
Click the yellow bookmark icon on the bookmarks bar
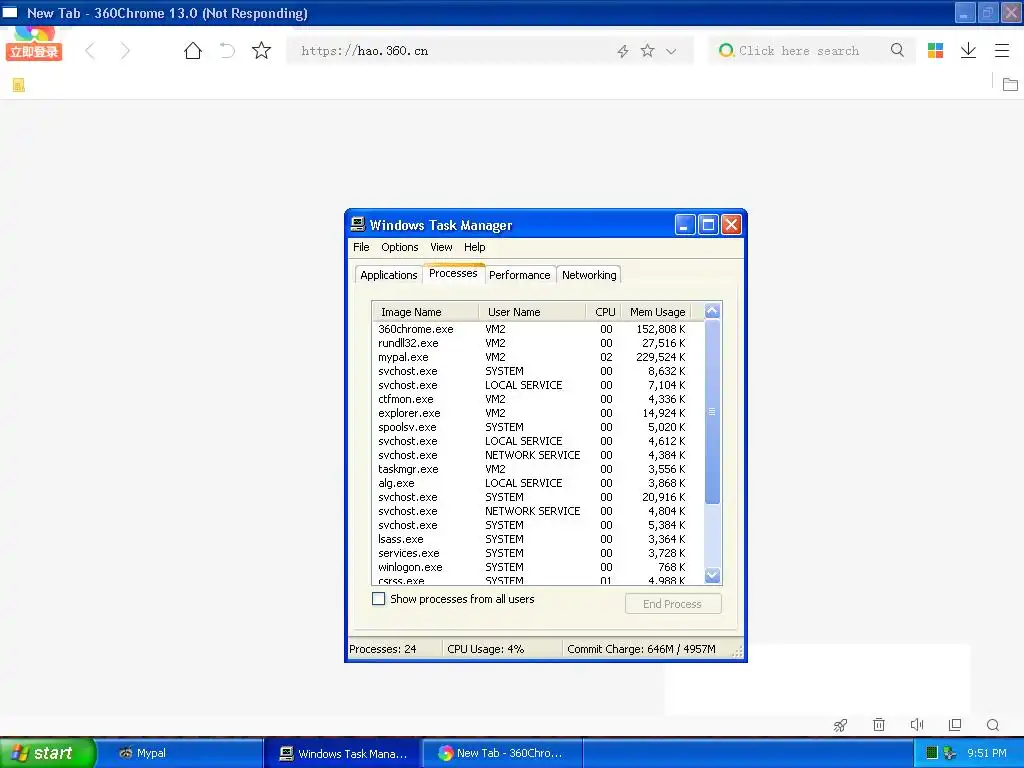18,85
